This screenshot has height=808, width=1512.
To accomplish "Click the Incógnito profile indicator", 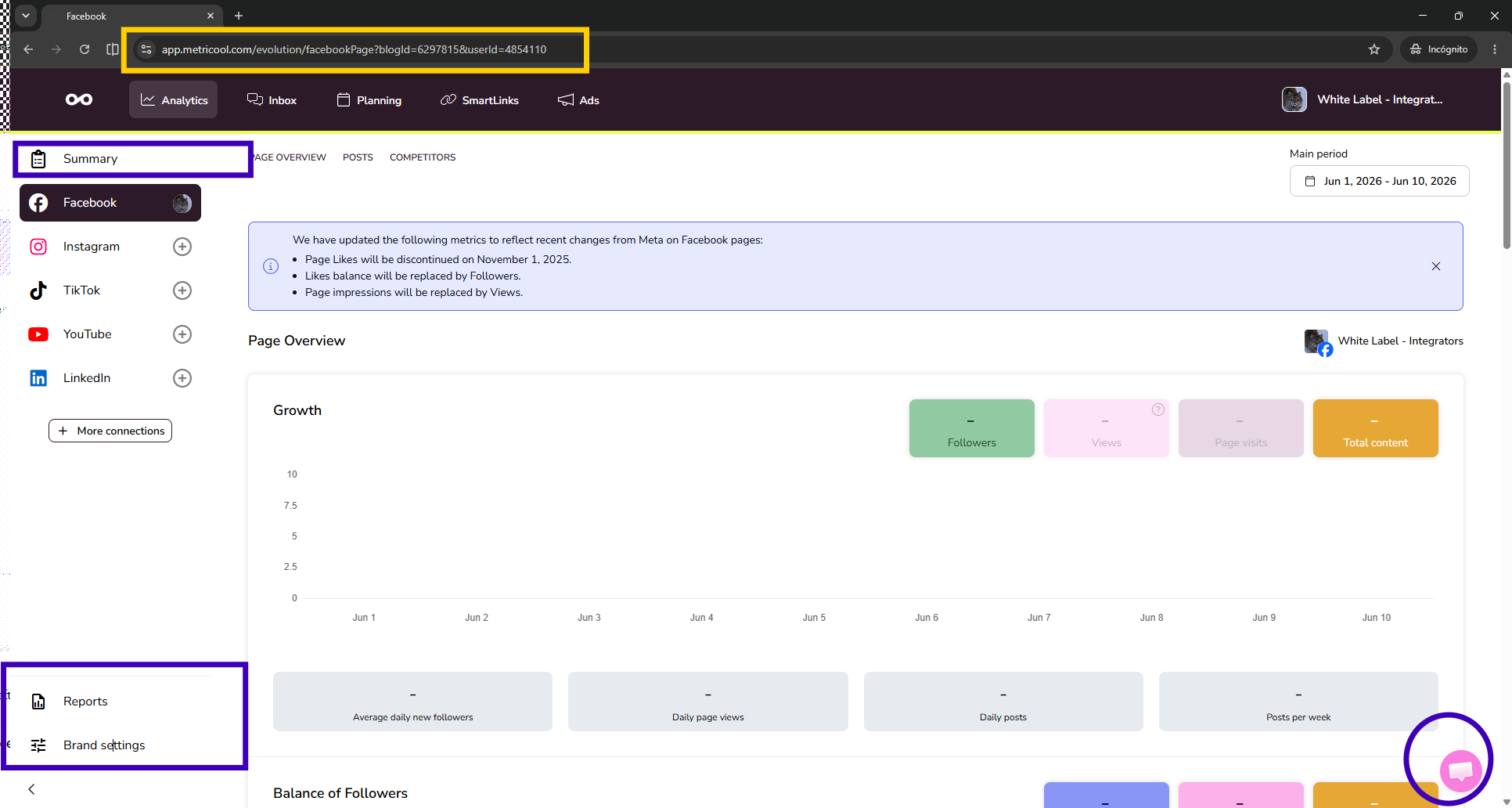I will point(1438,49).
